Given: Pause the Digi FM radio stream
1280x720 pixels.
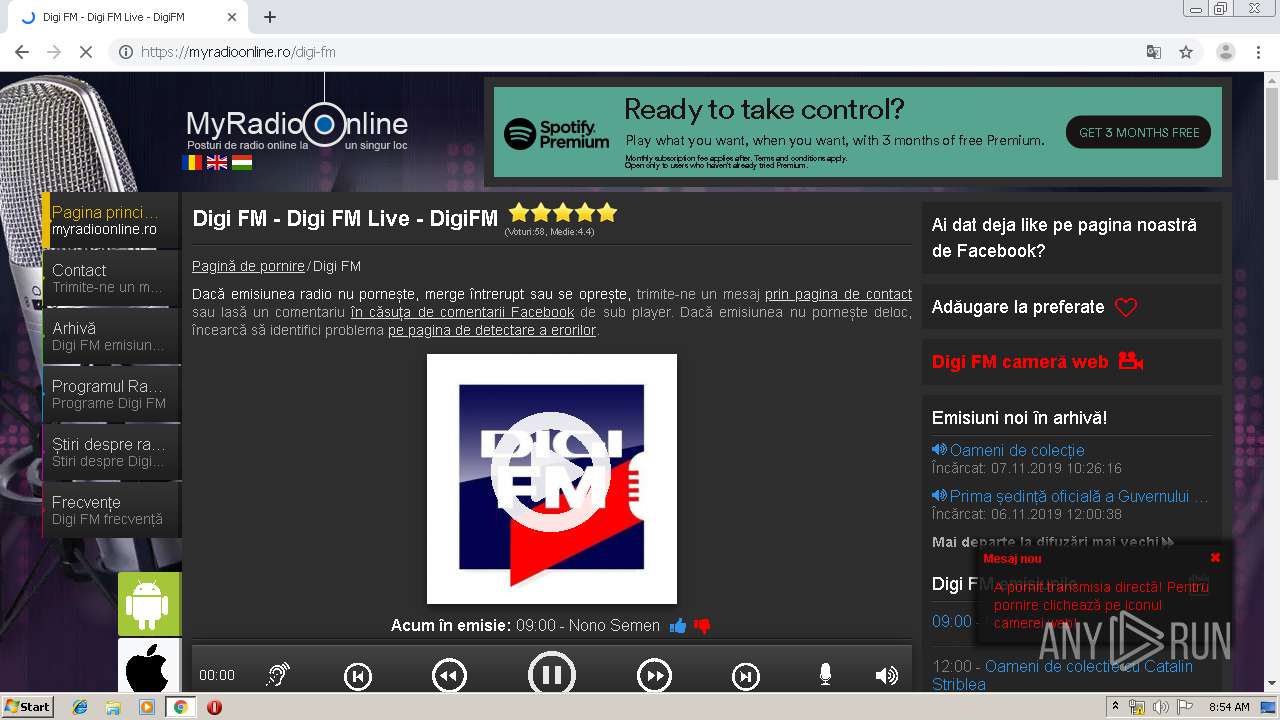Looking at the screenshot, I should coord(551,675).
